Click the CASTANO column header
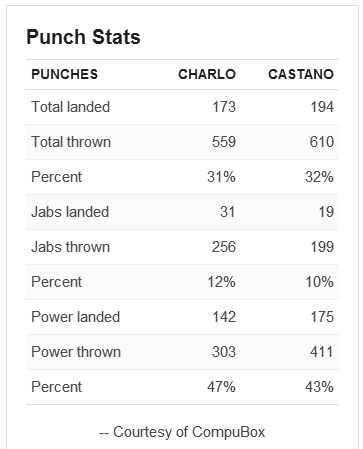363x449 pixels. 301,74
